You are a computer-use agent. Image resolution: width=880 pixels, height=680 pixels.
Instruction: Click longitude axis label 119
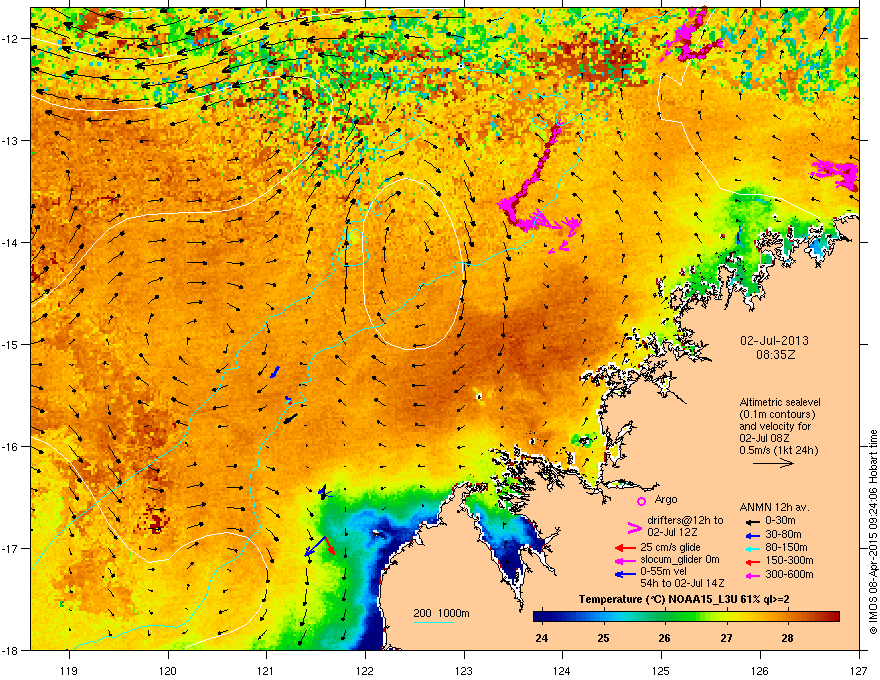69,670
